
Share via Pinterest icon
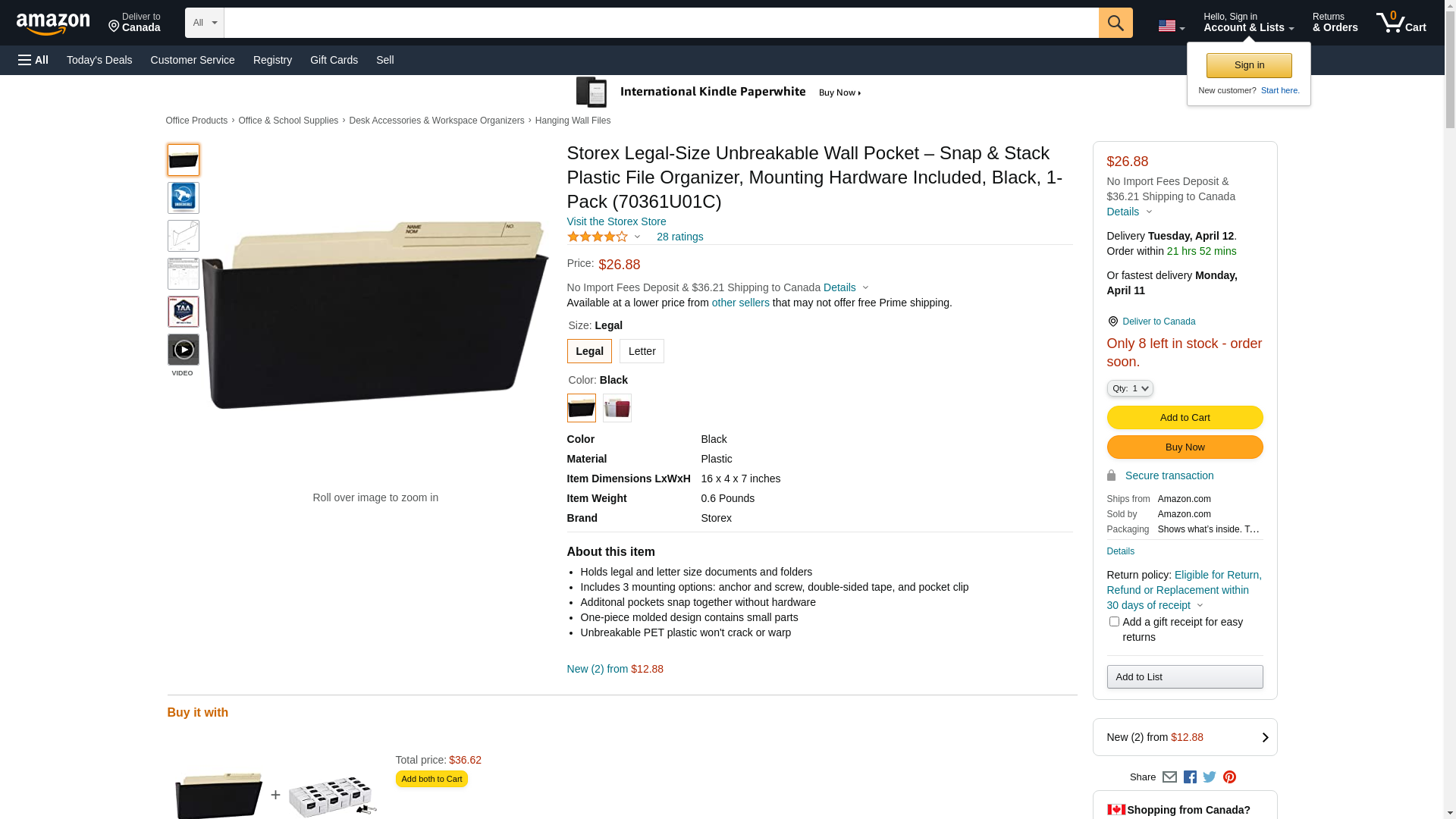pyautogui.click(x=1229, y=777)
